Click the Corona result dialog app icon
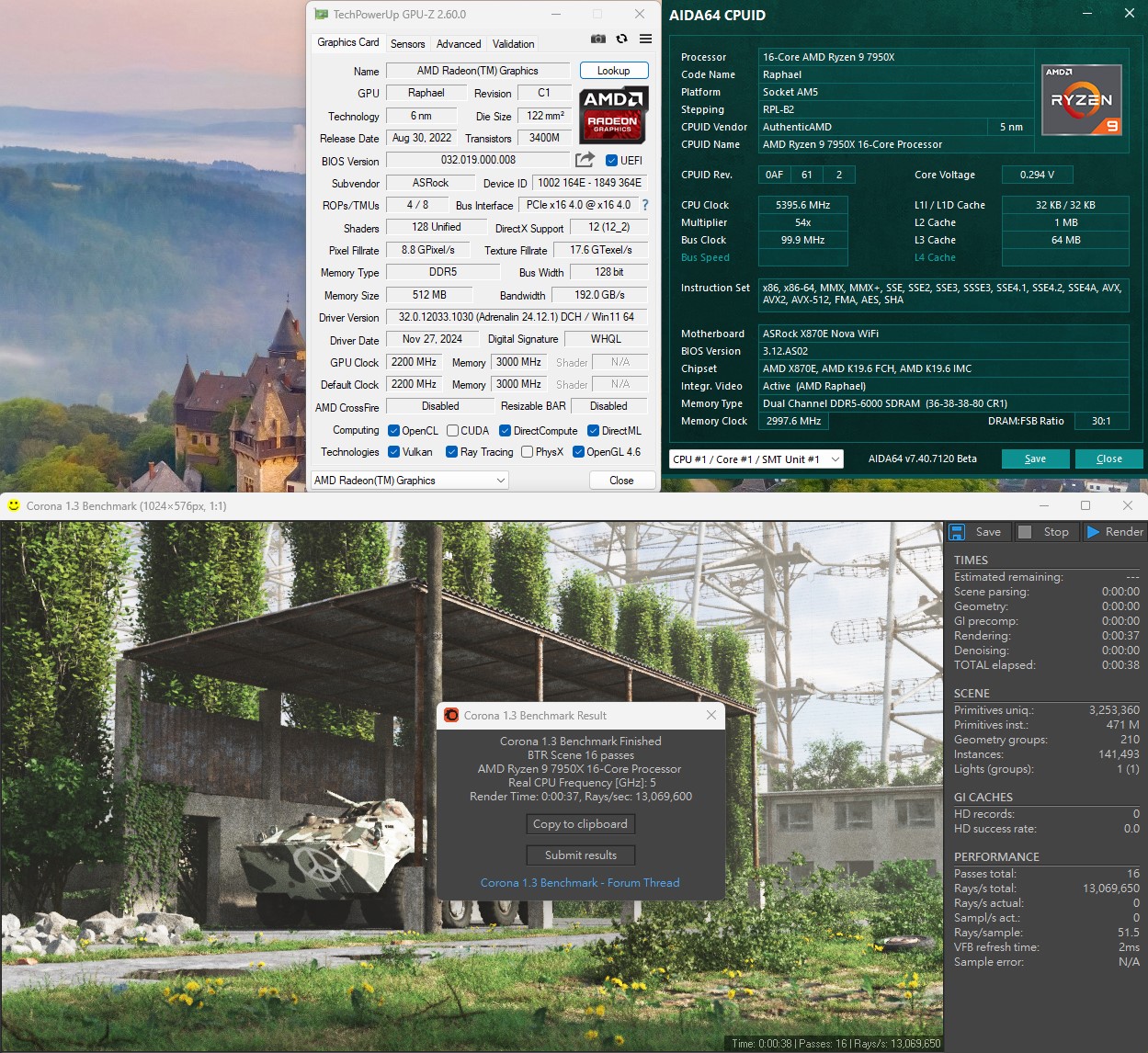The height and width of the screenshot is (1053, 1148). 451,715
